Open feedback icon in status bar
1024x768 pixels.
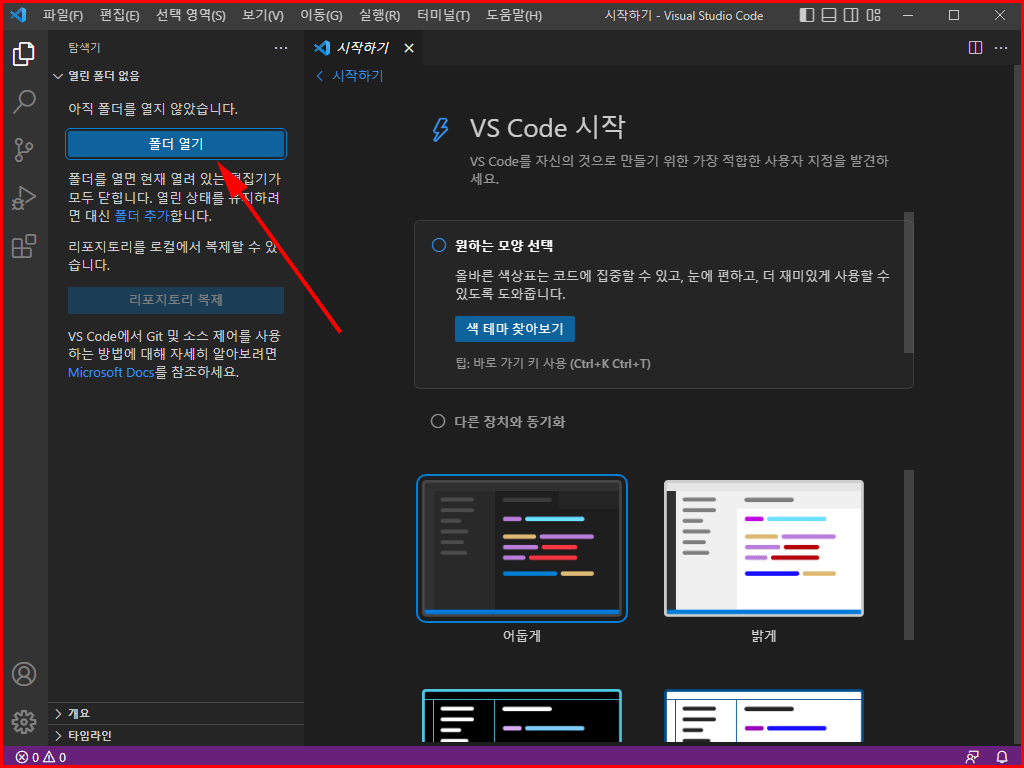(x=972, y=758)
